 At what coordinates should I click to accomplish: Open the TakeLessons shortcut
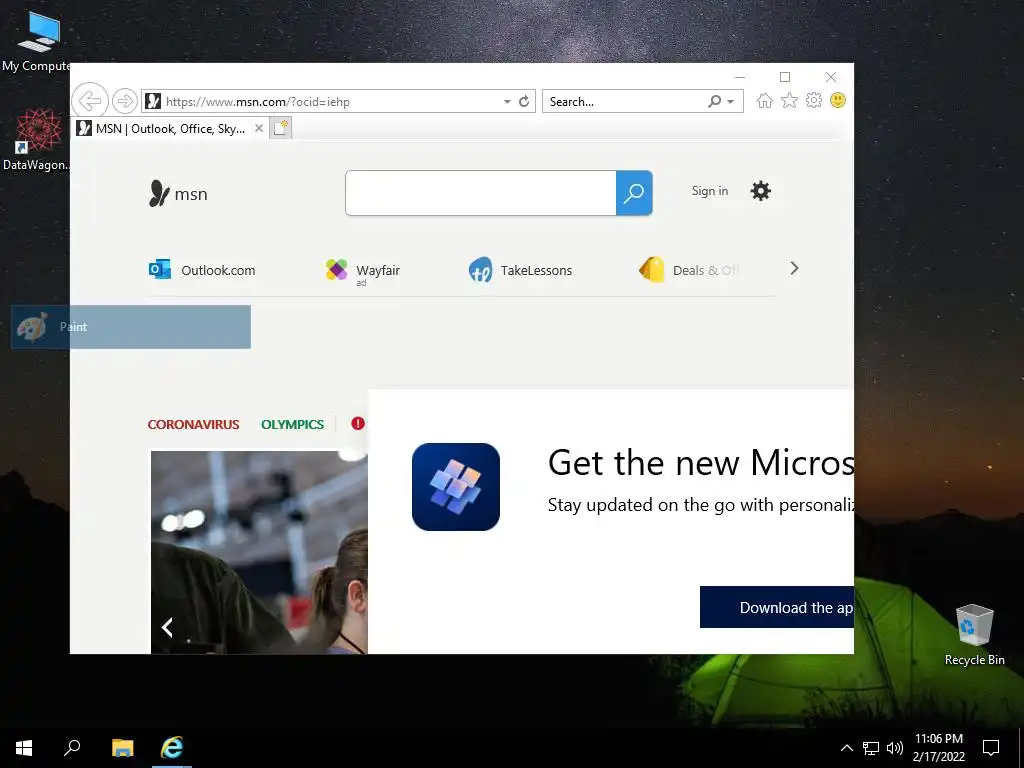pyautogui.click(x=520, y=270)
